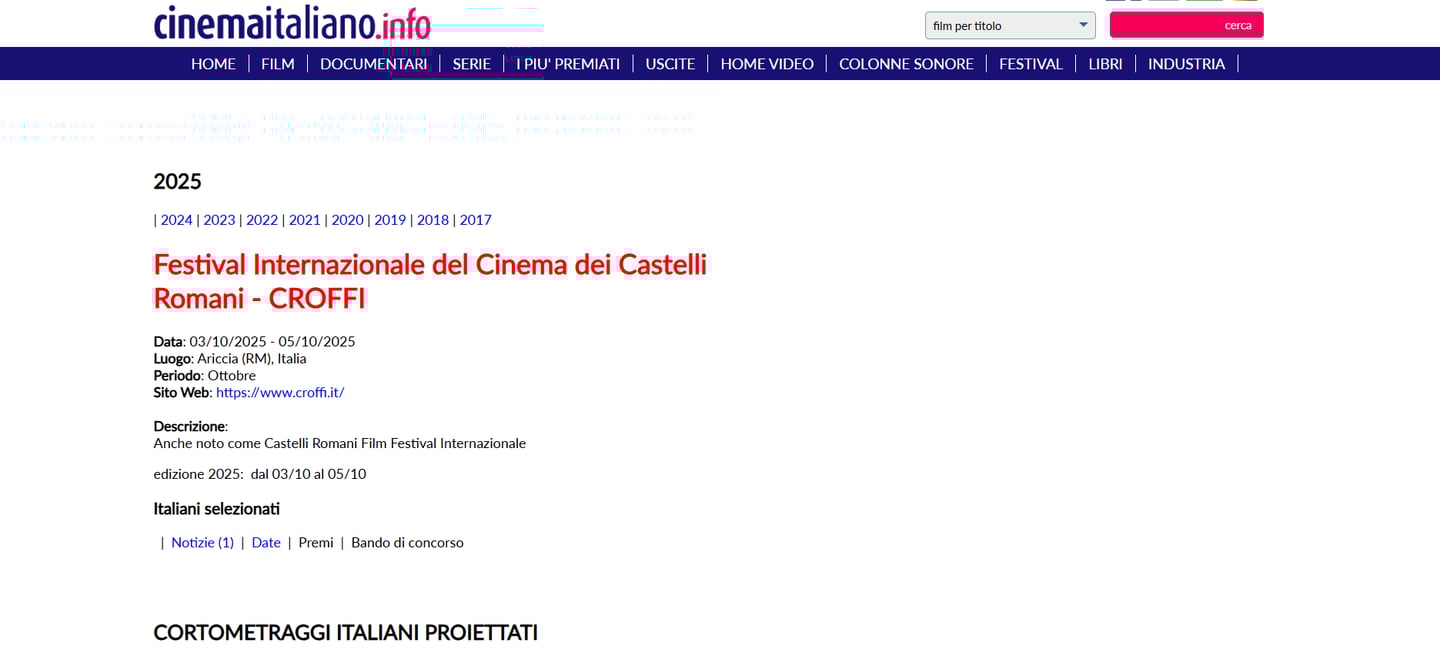Click the cinemaitaliano.info logo
1440x659 pixels.
[x=292, y=22]
